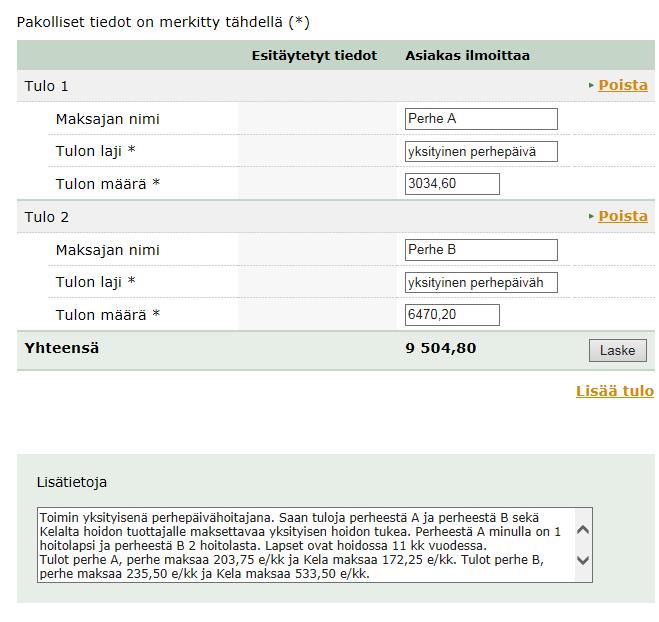Click the arrow icon beside Tulo 2 Poista
The width and height of the screenshot is (659, 622).
pyautogui.click(x=591, y=216)
